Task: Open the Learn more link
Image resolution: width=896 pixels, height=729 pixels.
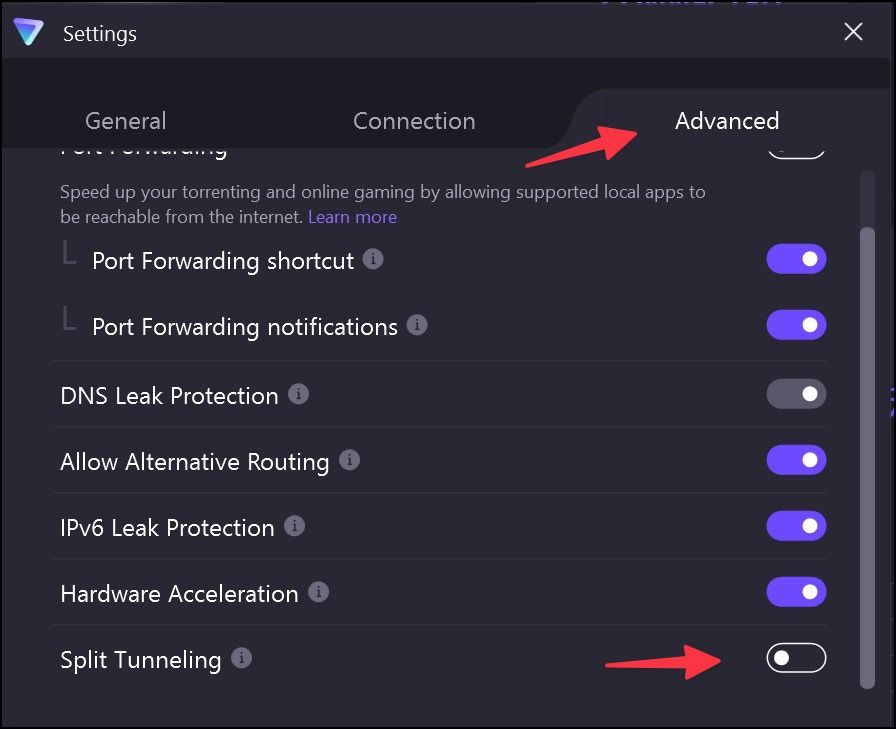Action: (352, 216)
